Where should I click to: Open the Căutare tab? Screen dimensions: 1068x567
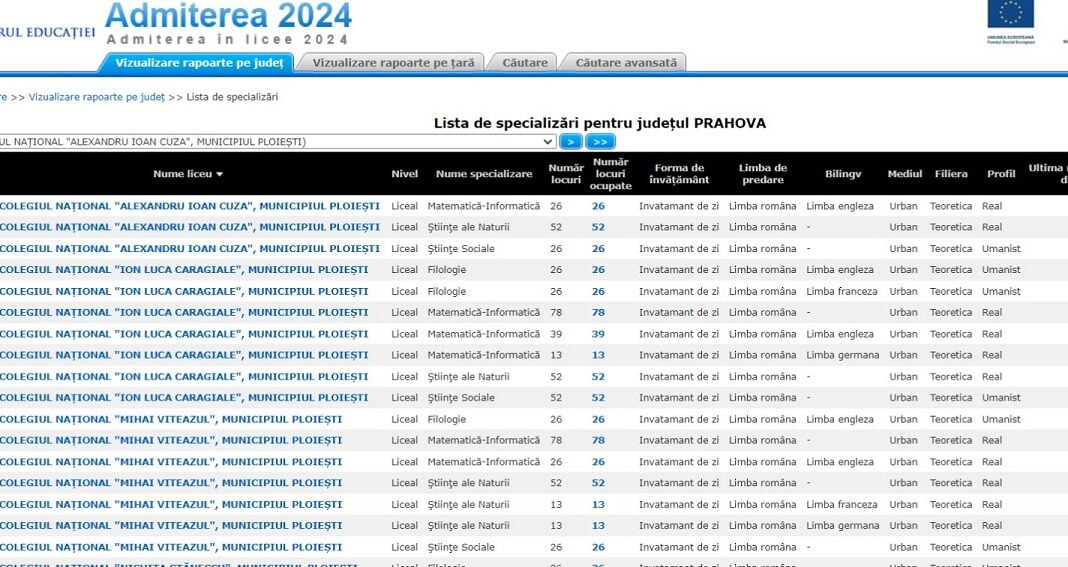524,63
